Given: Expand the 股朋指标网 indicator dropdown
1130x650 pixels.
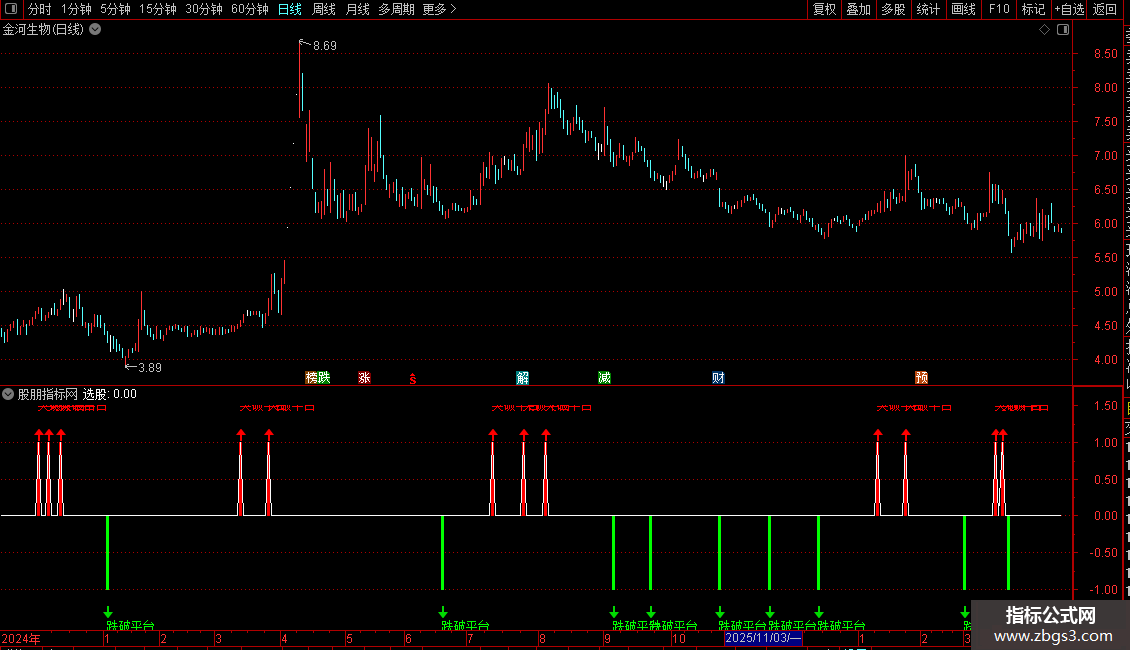Looking at the screenshot, I should click(x=8, y=394).
